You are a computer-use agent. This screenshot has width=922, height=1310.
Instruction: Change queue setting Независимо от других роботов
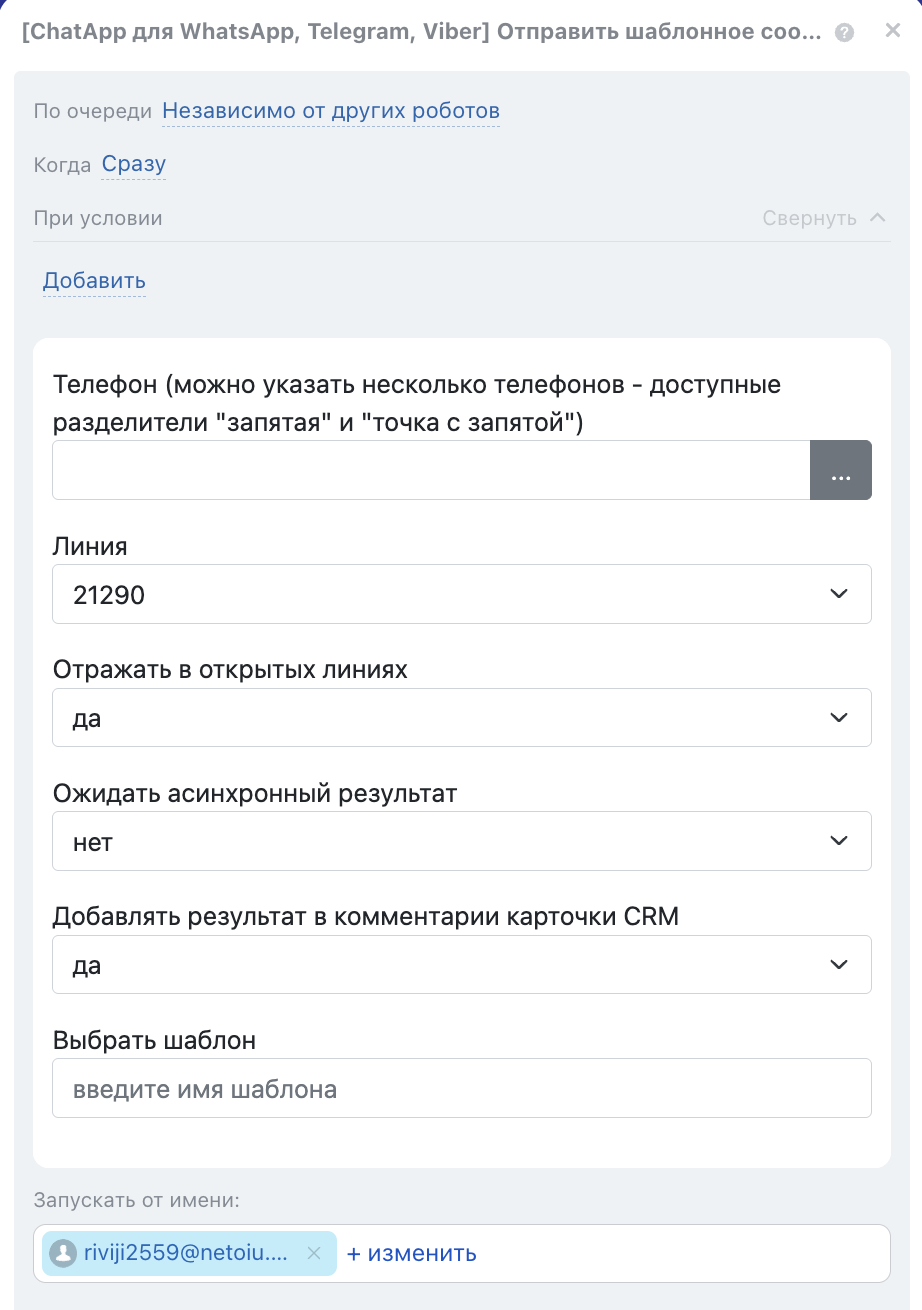click(331, 111)
